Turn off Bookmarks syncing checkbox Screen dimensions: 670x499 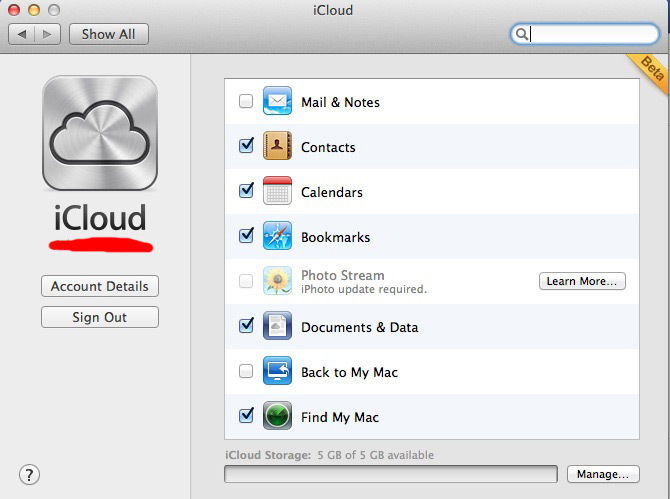246,237
